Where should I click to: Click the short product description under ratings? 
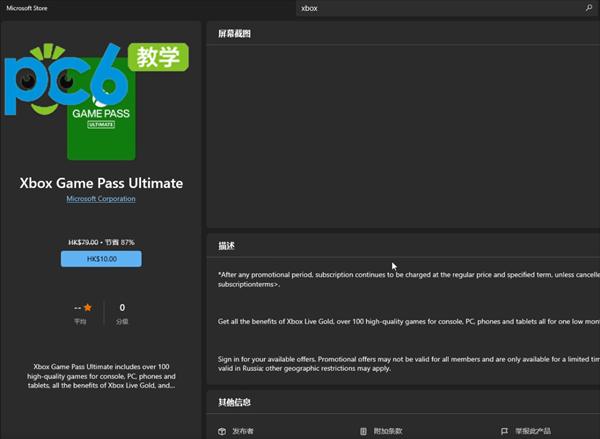click(x=101, y=376)
